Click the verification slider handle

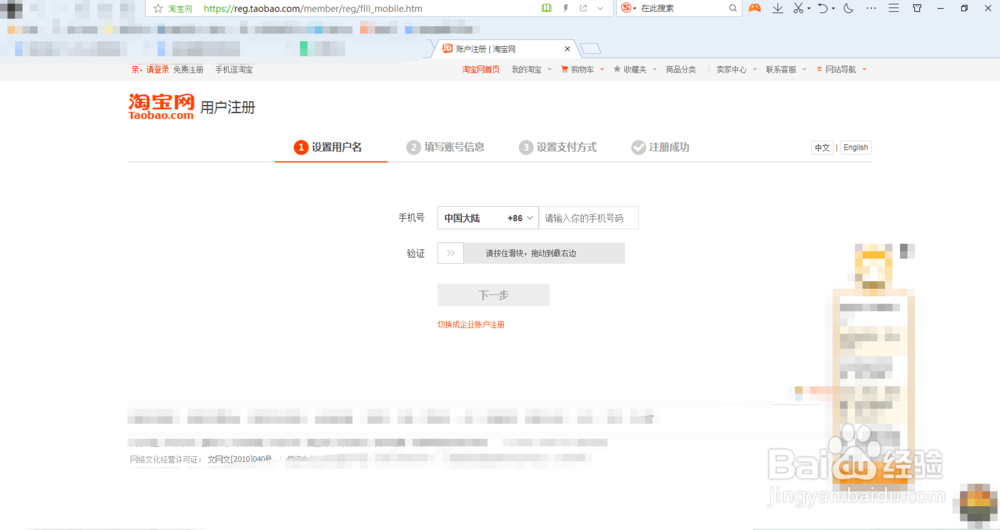pyautogui.click(x=450, y=253)
